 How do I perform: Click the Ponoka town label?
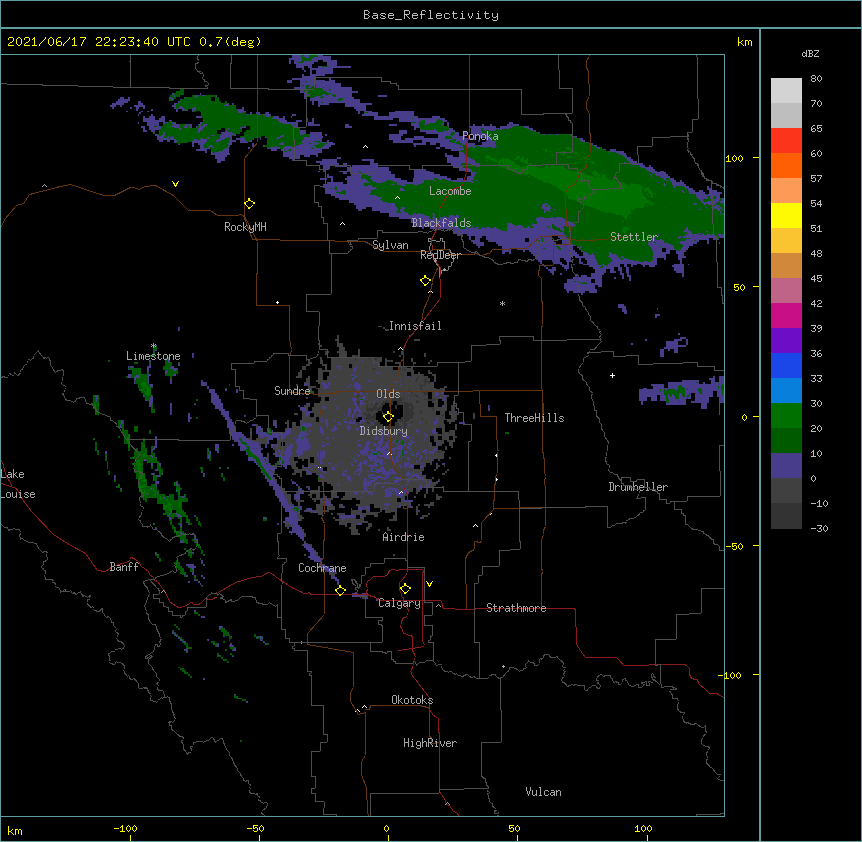point(480,136)
